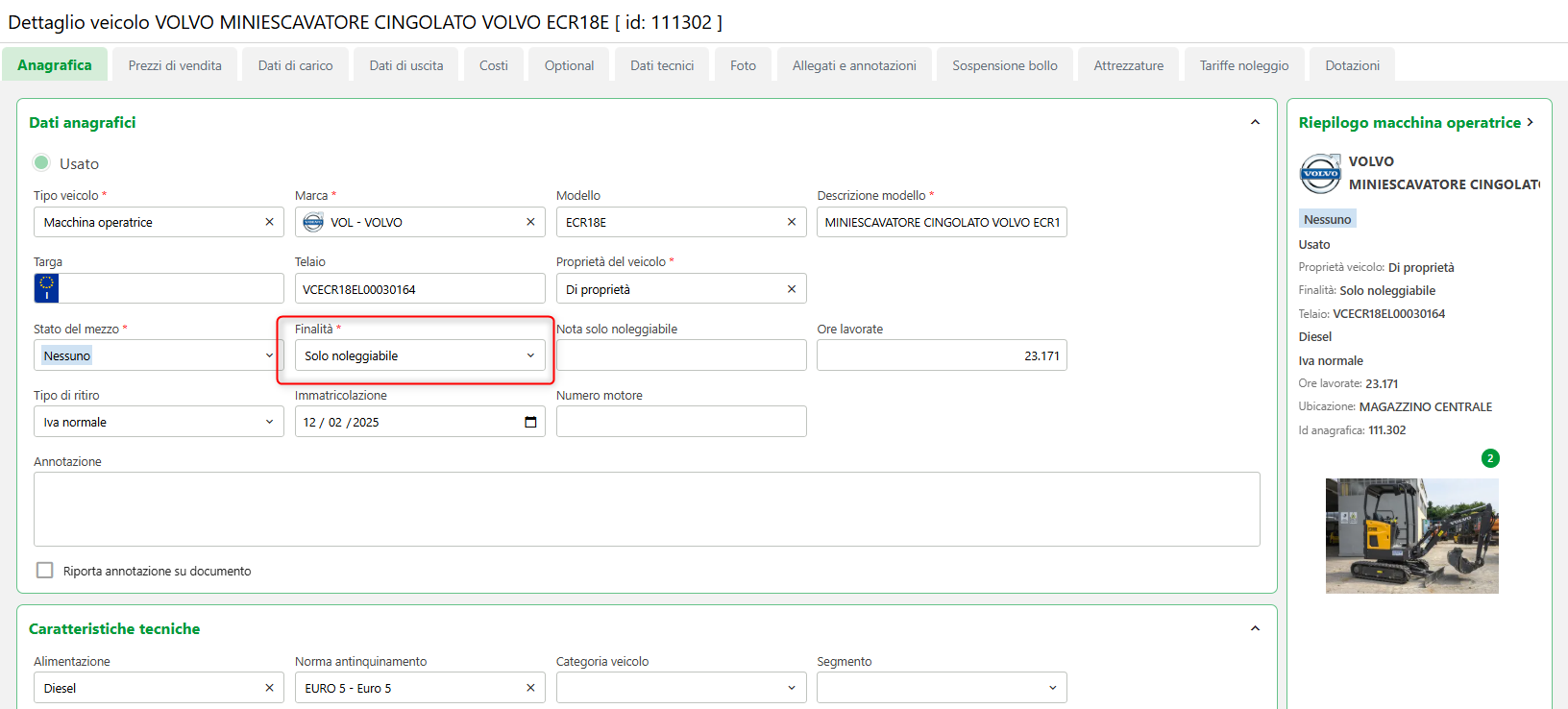Image resolution: width=1568 pixels, height=709 pixels.
Task: Focus the Descrizione modello field
Action: pyautogui.click(x=942, y=222)
